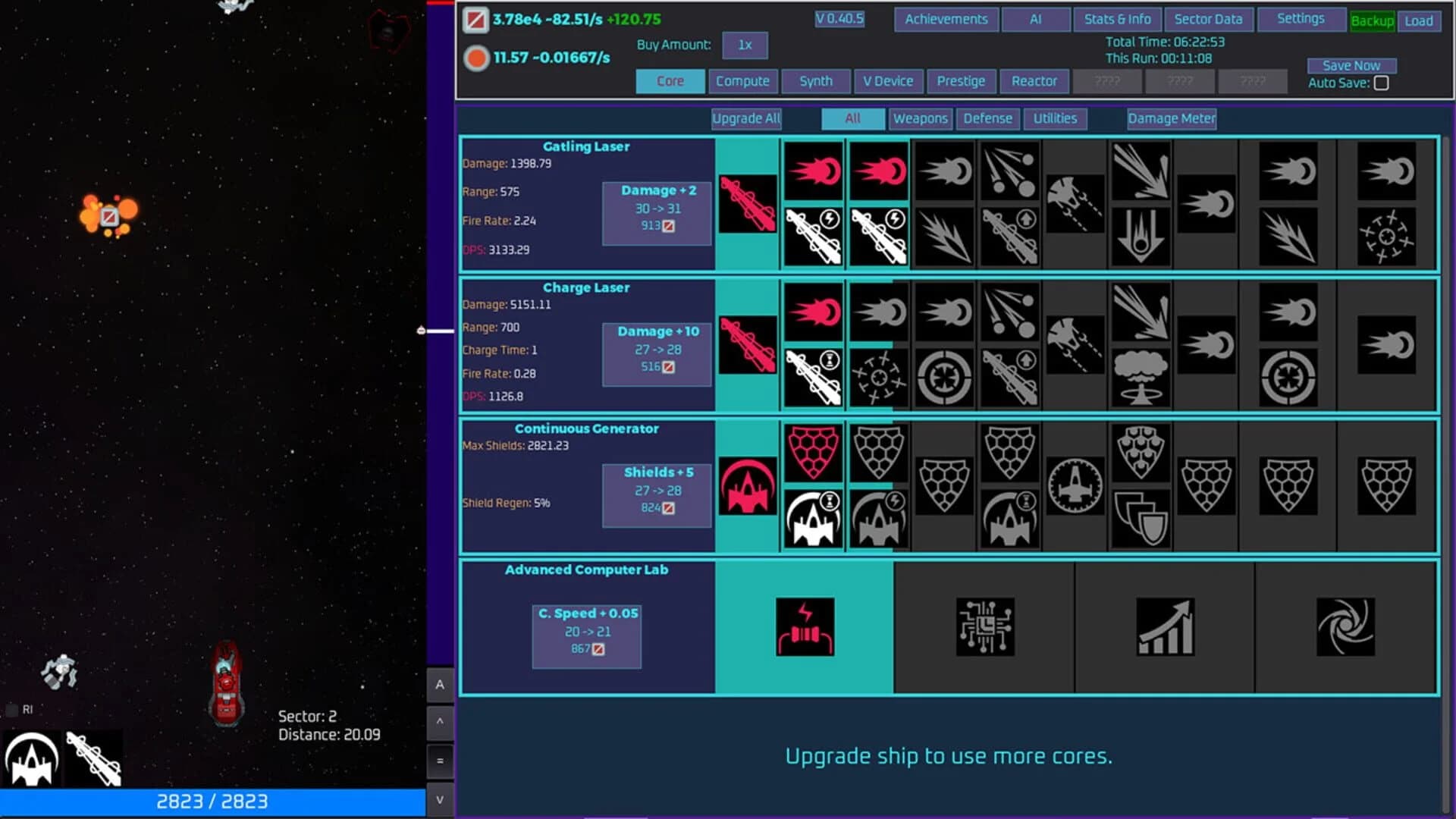Click the V arrow at the sidebar bottom
Image resolution: width=1456 pixels, height=819 pixels.
click(441, 799)
